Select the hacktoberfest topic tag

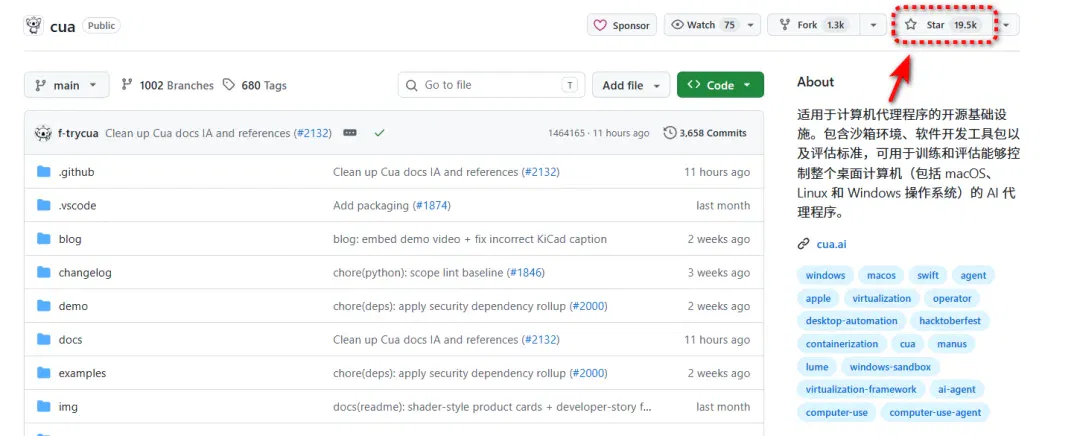coord(950,321)
